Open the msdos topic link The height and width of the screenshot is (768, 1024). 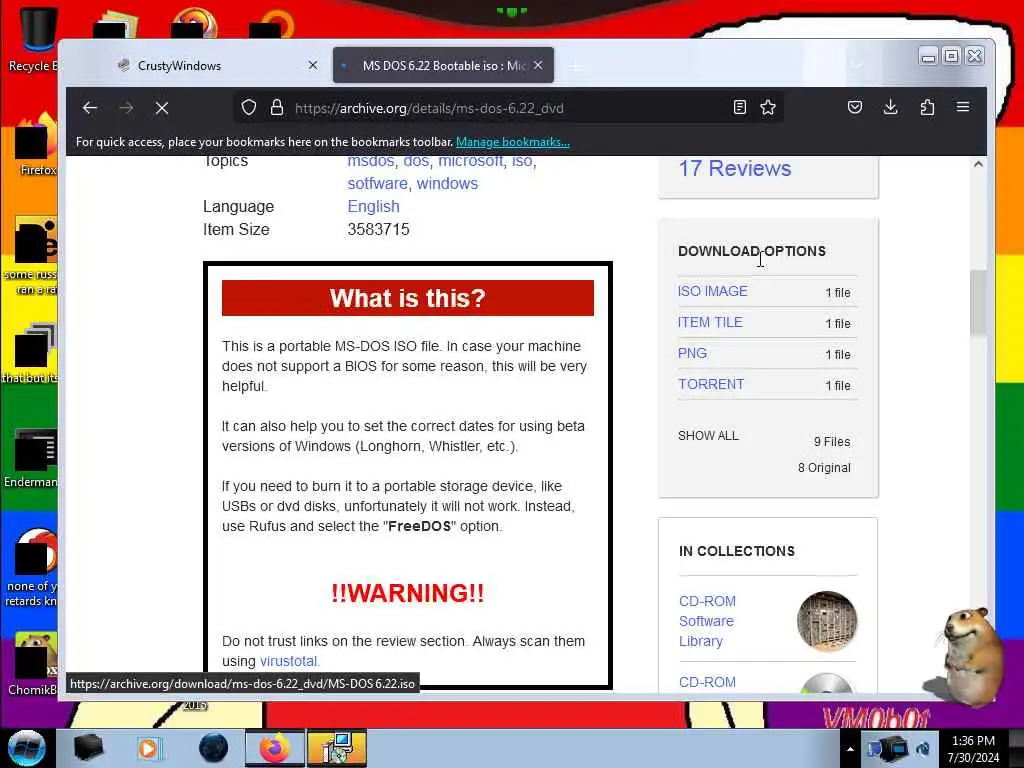click(x=370, y=161)
